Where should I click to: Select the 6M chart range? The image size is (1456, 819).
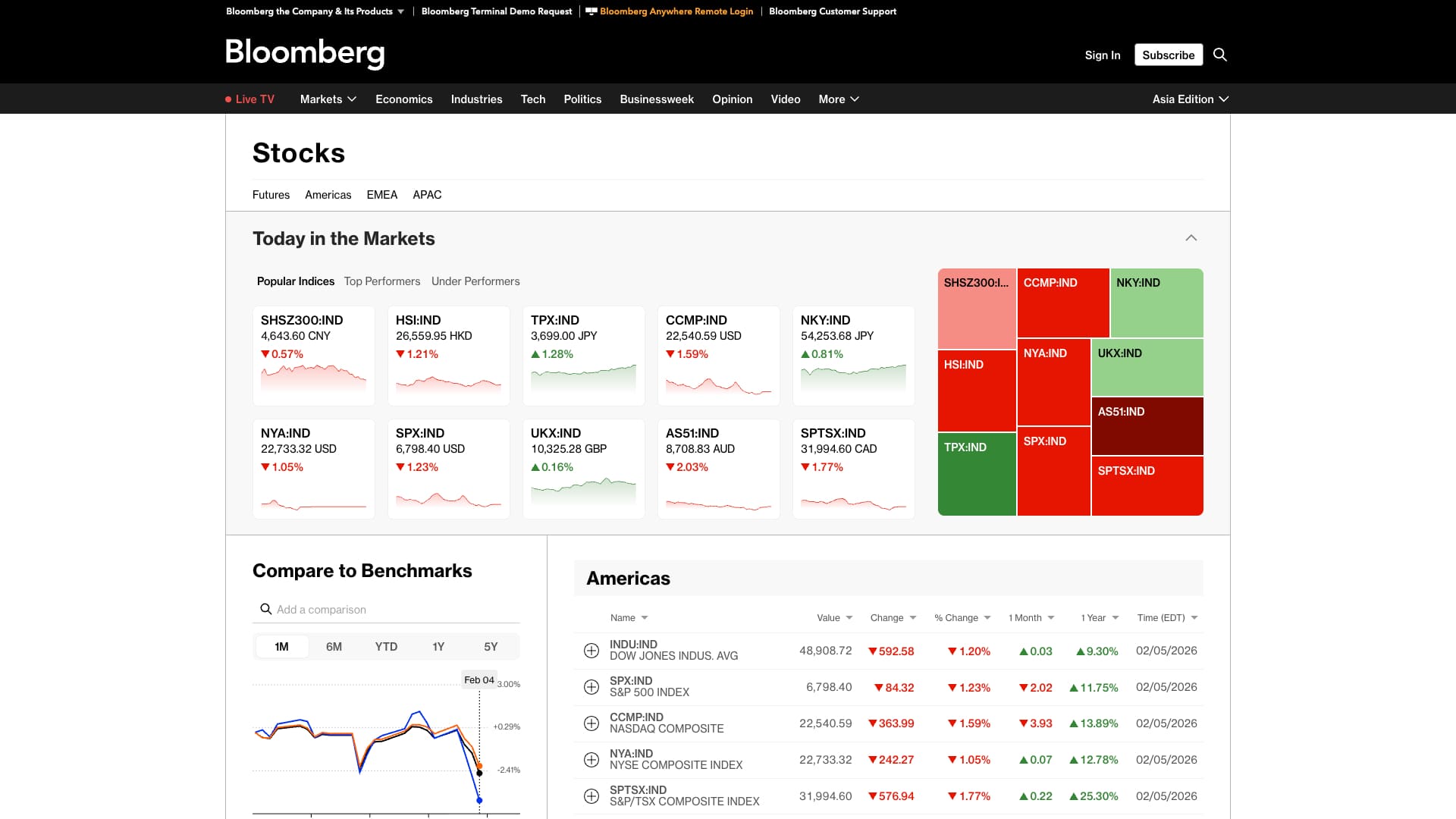[334, 647]
